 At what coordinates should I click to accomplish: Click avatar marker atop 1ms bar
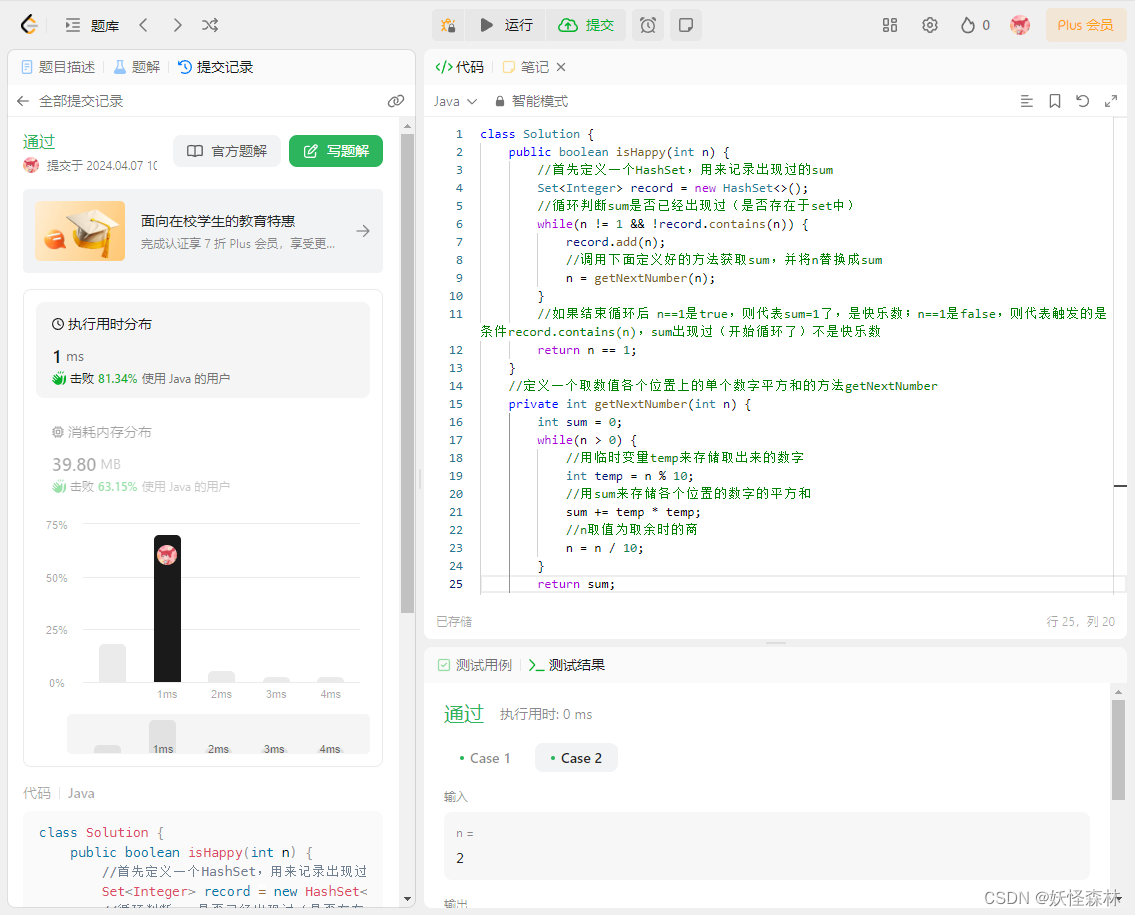click(167, 555)
